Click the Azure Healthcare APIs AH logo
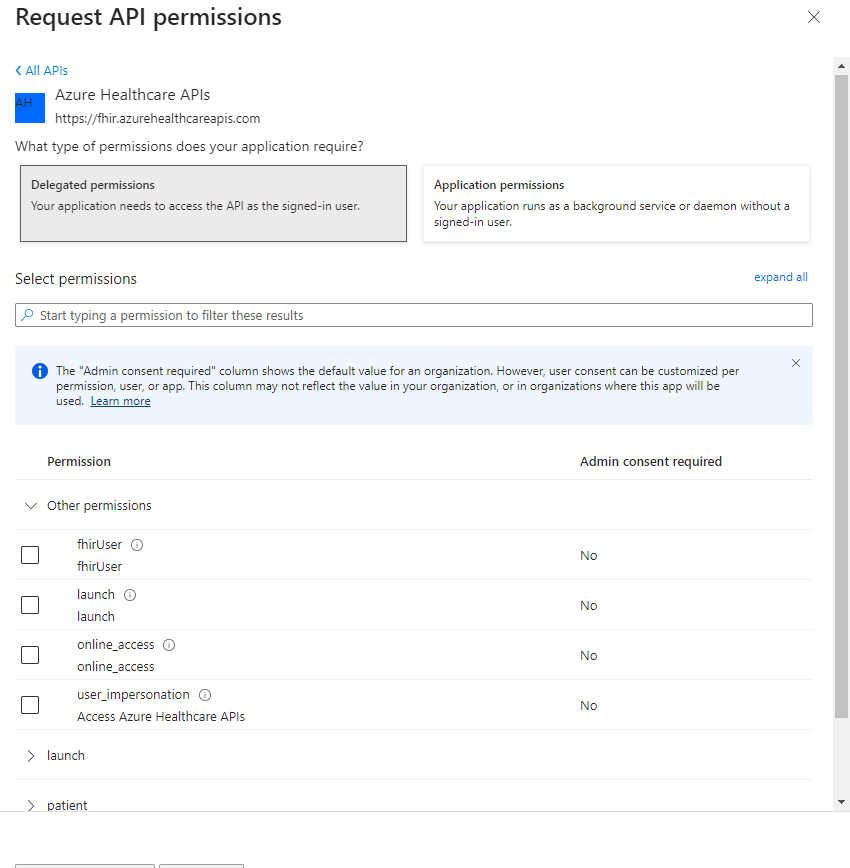Screen dimensions: 850x868 point(30,107)
